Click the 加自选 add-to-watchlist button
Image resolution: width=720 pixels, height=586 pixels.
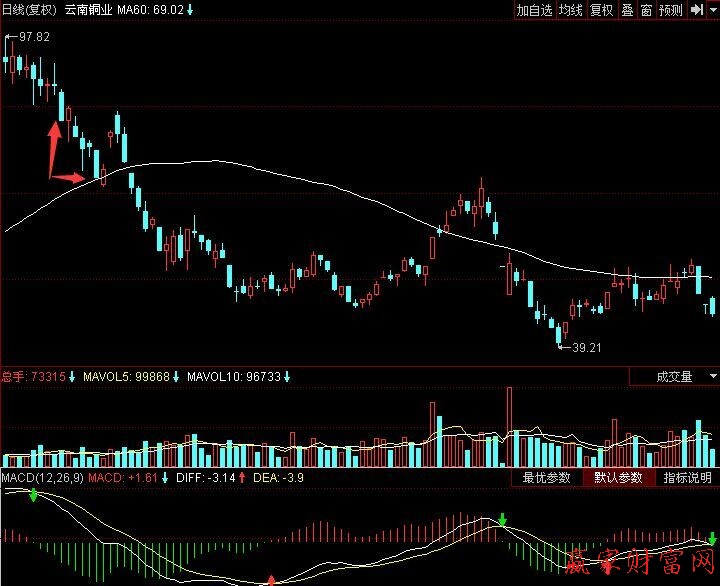click(534, 10)
